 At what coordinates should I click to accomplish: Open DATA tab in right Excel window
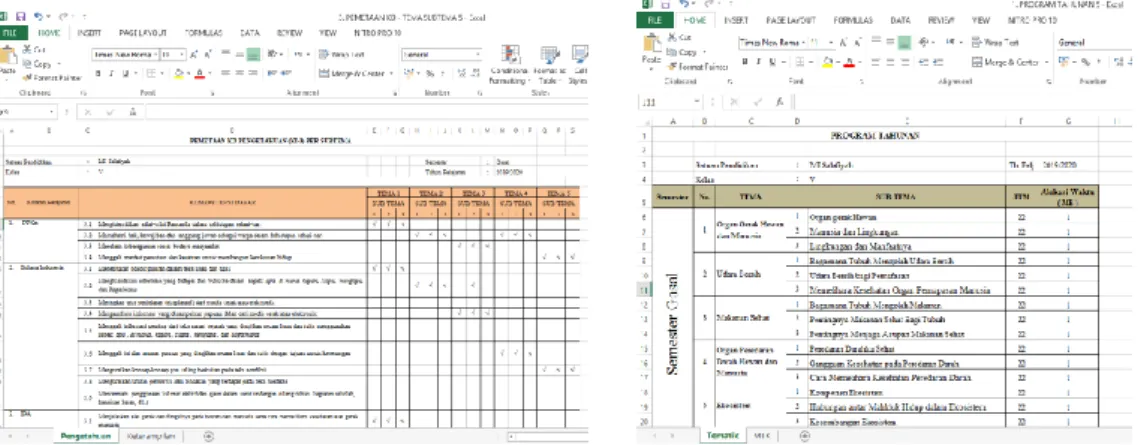coord(901,20)
